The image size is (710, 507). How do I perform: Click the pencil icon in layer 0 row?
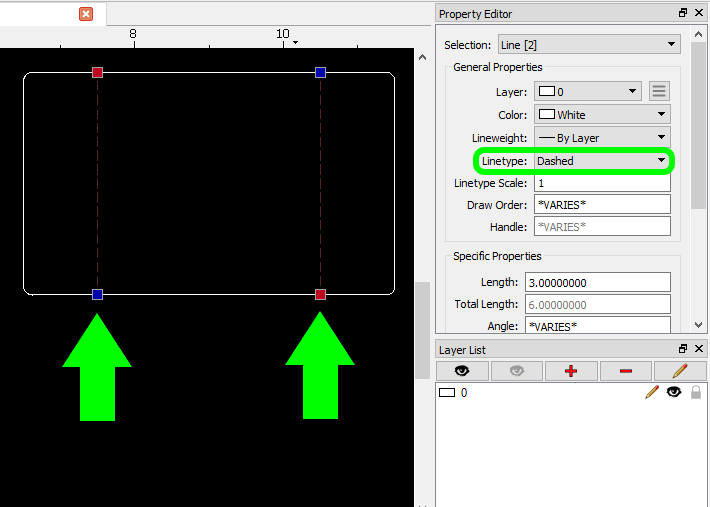652,393
